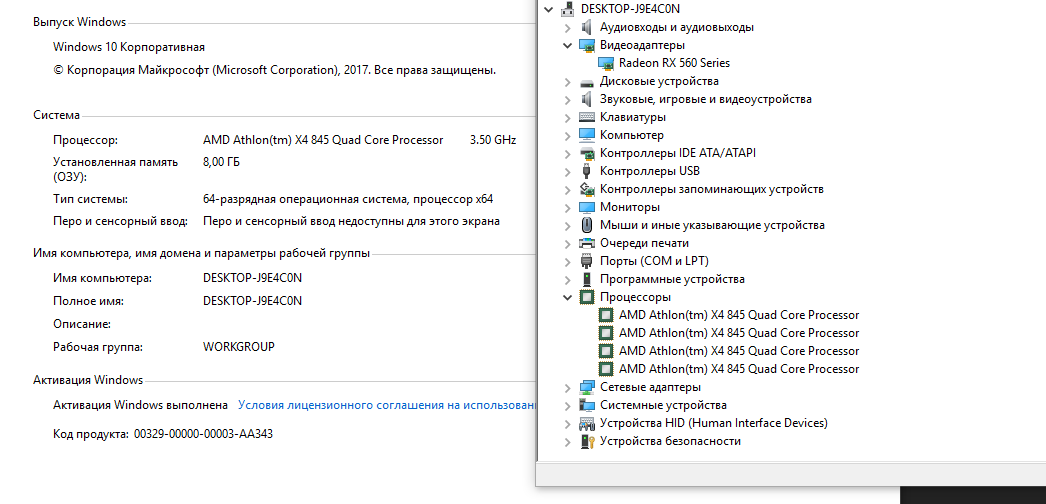Viewport: 1046px width, 504px height.
Task: Click the Клавиатуры keyboard icon
Action: (x=587, y=117)
